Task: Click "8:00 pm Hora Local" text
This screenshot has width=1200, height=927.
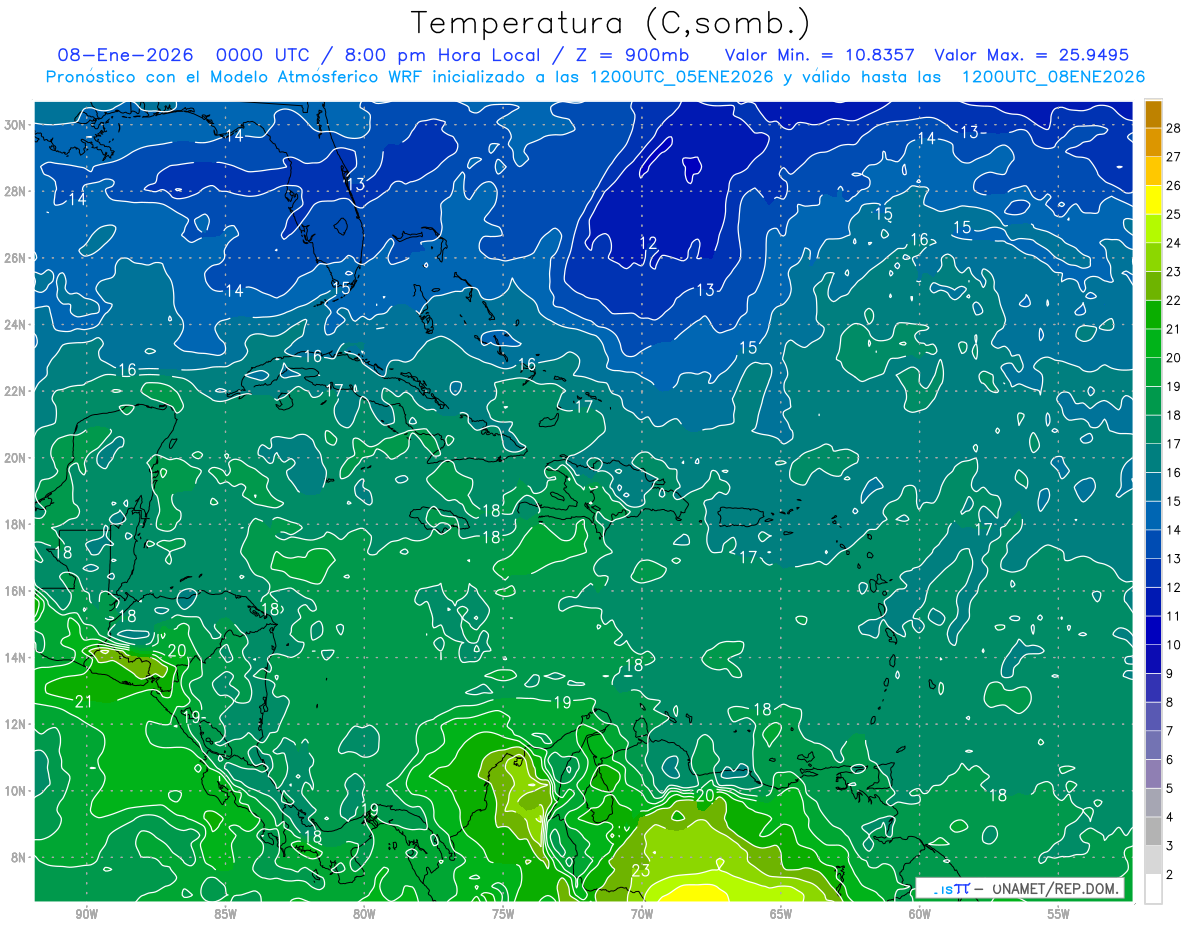Action: tap(444, 55)
